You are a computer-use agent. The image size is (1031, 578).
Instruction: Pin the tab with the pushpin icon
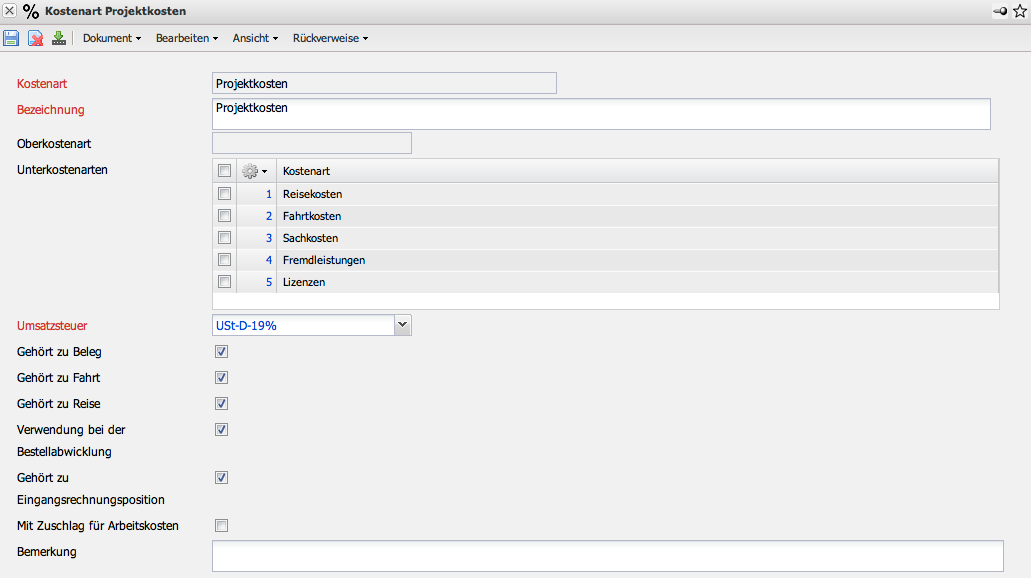coord(999,11)
